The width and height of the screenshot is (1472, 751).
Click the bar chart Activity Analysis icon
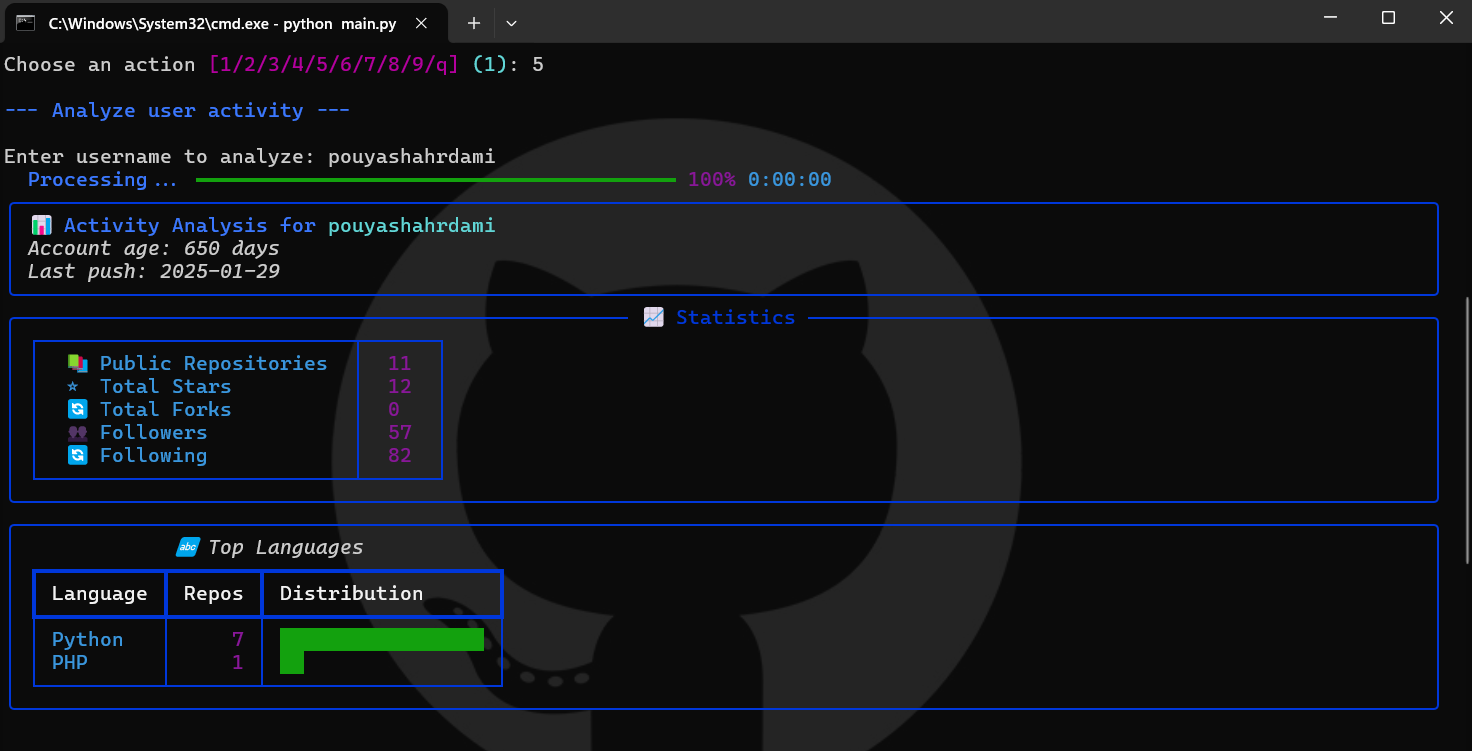(41, 226)
